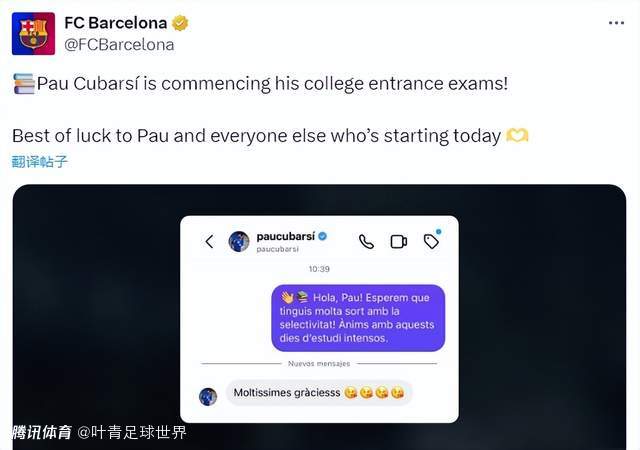Image resolution: width=640 pixels, height=450 pixels.
Task: Open the embedded chat screenshot image
Action: click(319, 317)
